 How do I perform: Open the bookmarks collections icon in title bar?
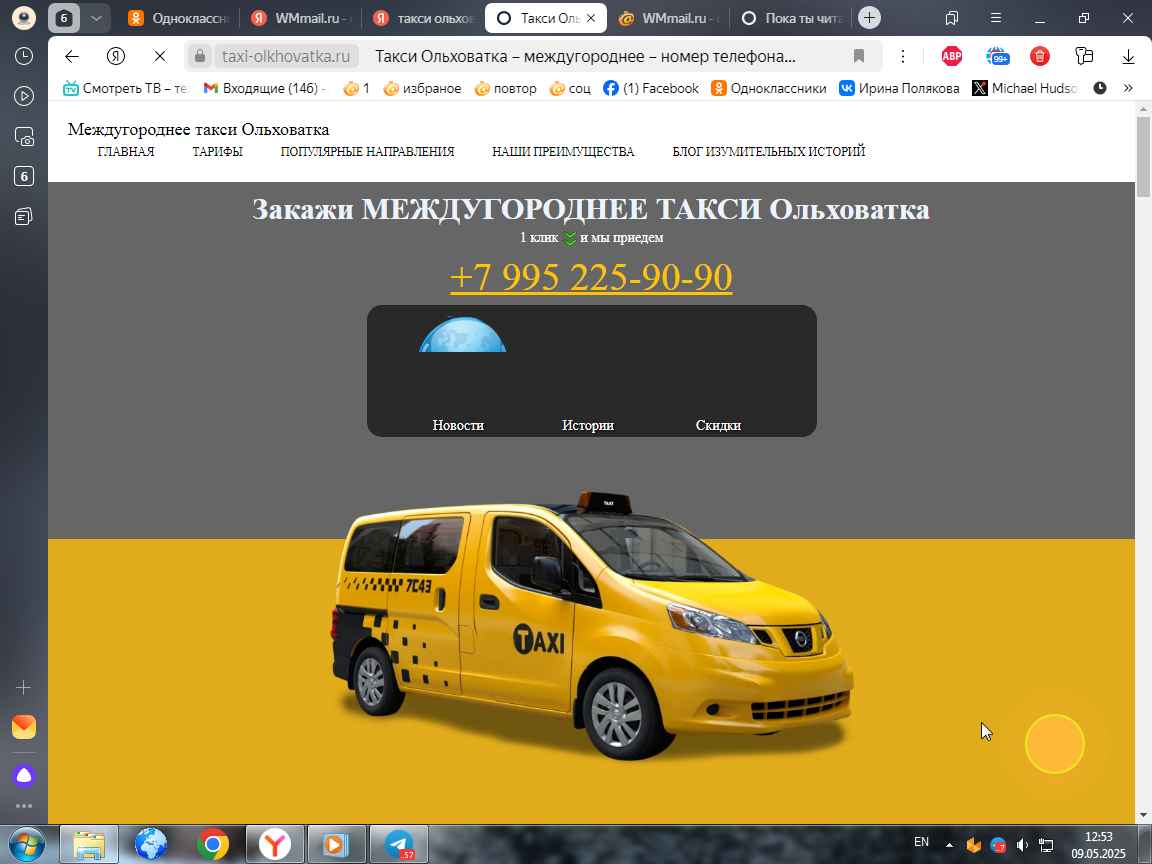pos(951,18)
